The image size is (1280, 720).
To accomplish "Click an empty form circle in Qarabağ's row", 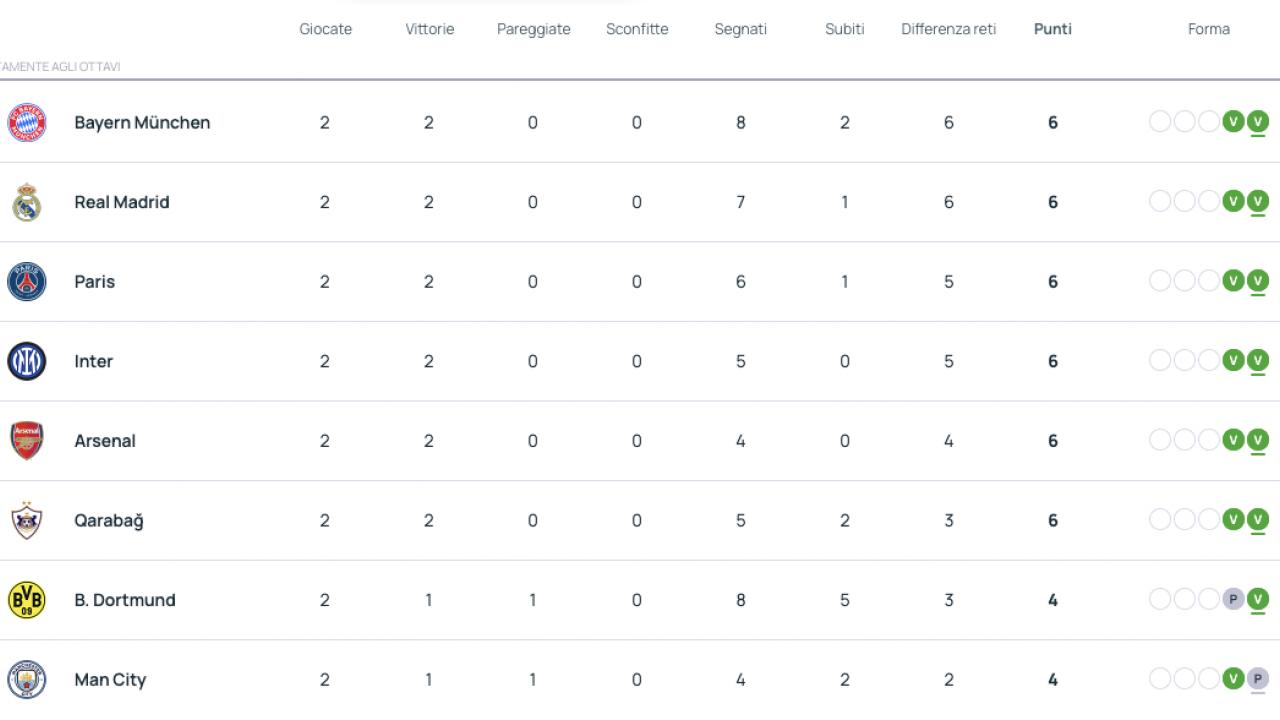I will coord(1162,520).
